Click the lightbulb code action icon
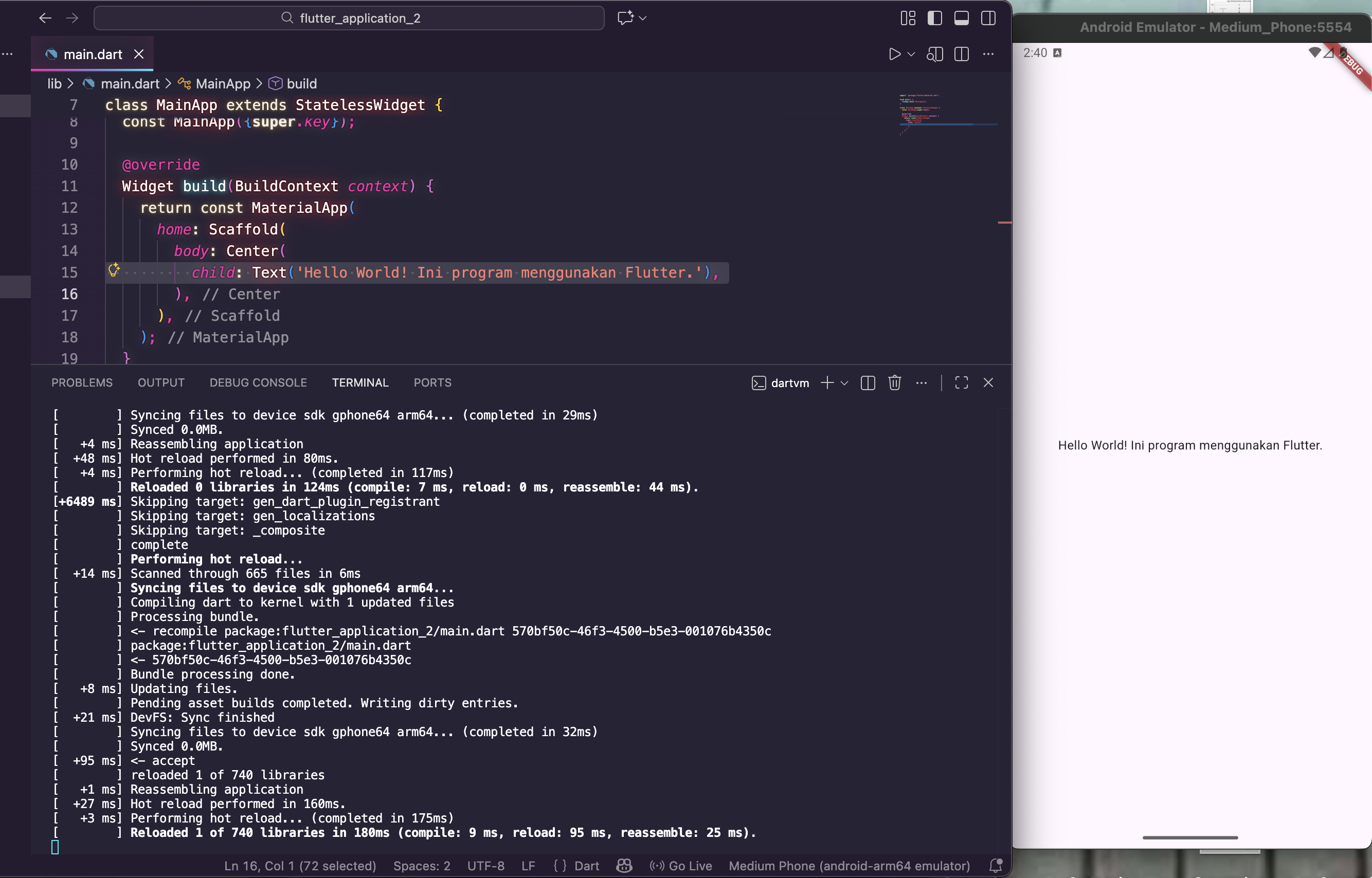The image size is (1372, 878). pos(114,270)
